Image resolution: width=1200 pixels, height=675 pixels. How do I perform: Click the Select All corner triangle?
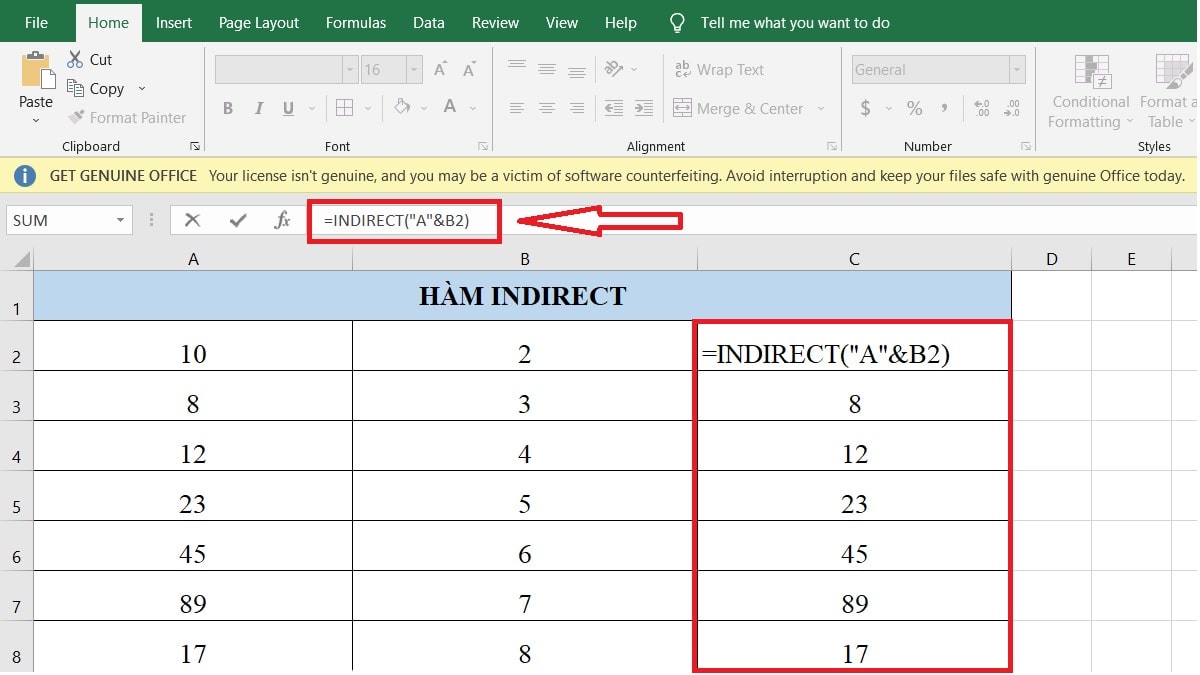click(20, 260)
